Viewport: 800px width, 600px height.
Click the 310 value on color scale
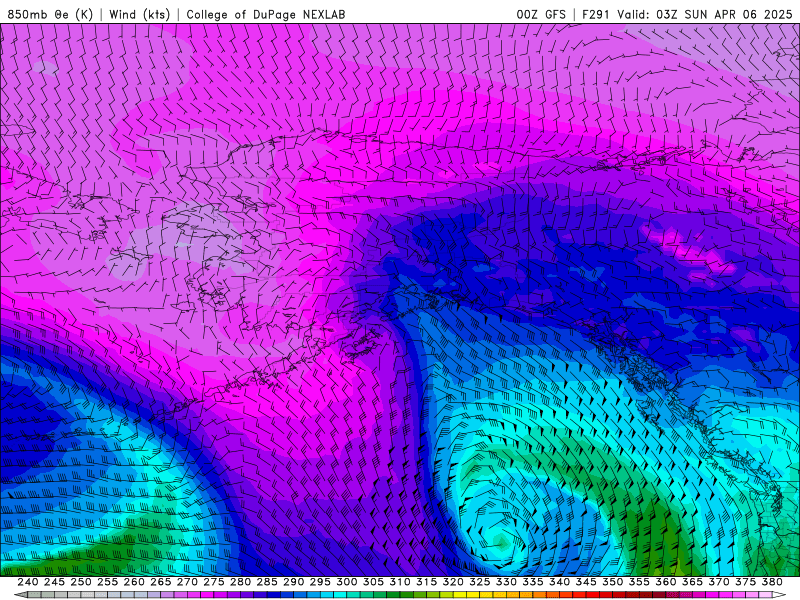pyautogui.click(x=399, y=582)
